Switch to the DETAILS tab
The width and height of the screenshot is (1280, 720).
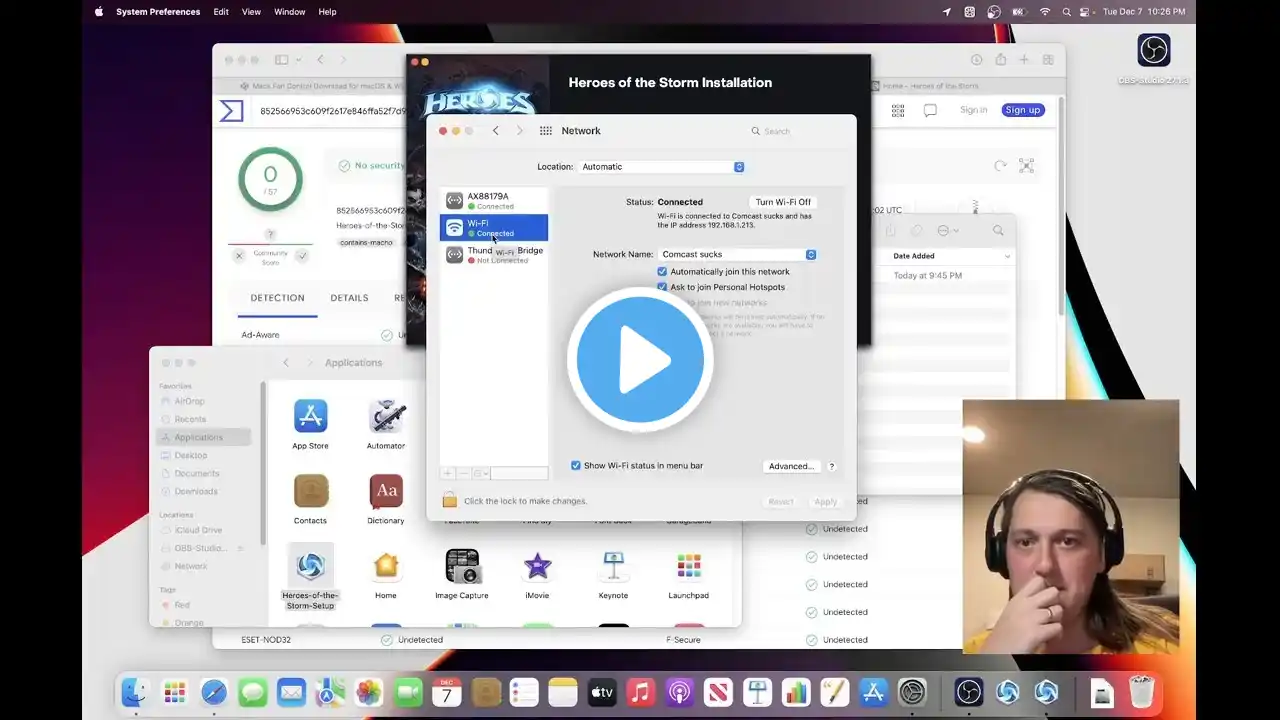[349, 298]
